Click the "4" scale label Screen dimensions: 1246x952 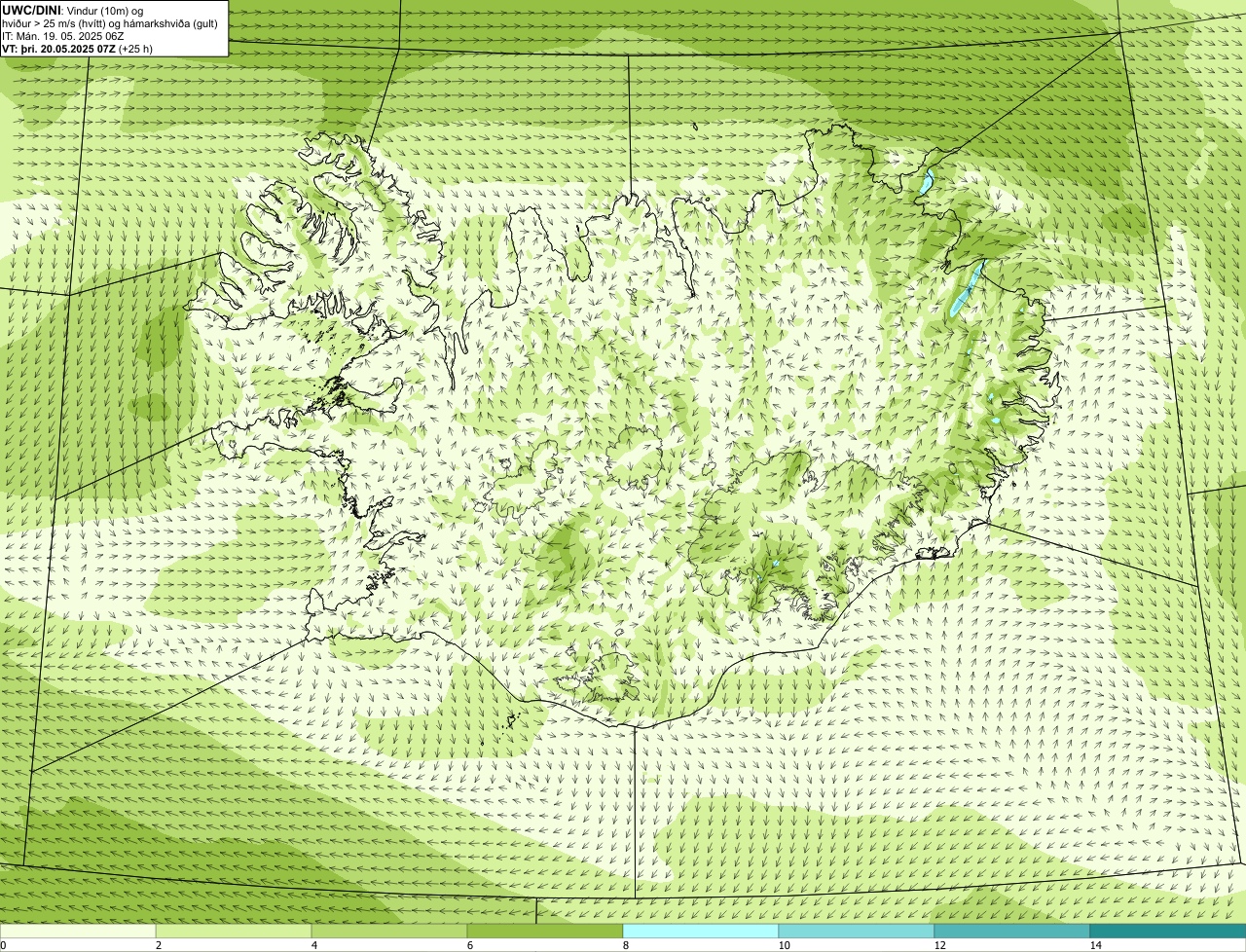[x=313, y=945]
